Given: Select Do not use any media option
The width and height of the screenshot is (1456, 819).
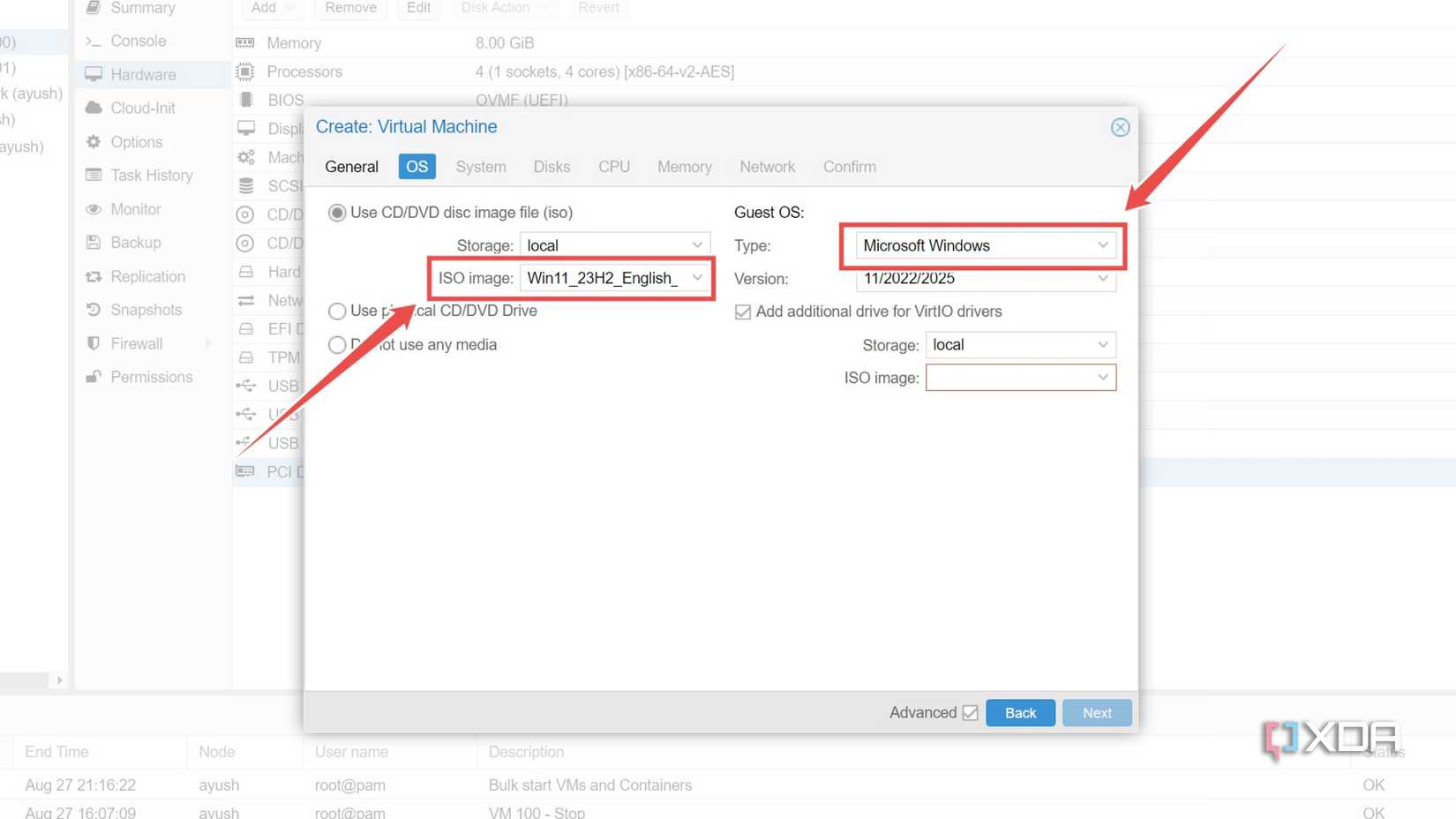Looking at the screenshot, I should (x=337, y=344).
